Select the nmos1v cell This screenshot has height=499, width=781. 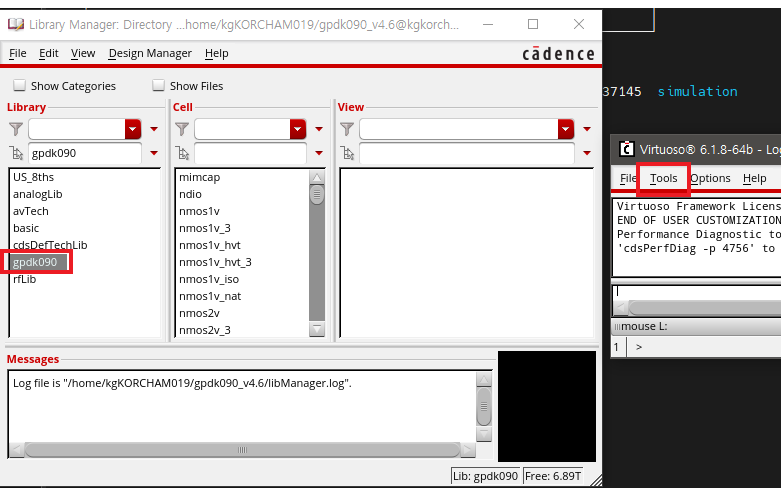coord(199,211)
